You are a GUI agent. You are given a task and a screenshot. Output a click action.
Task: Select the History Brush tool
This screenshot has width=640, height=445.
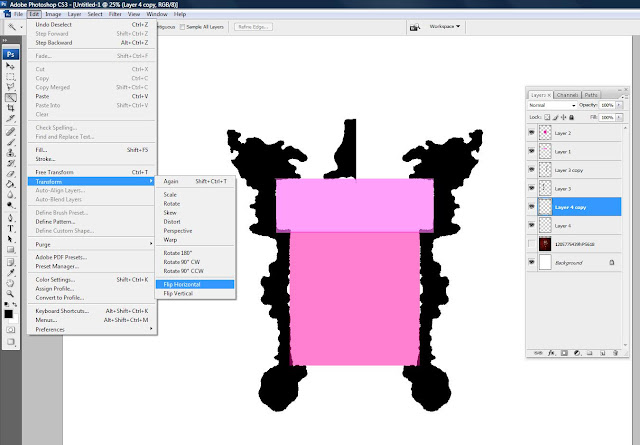pyautogui.click(x=11, y=163)
